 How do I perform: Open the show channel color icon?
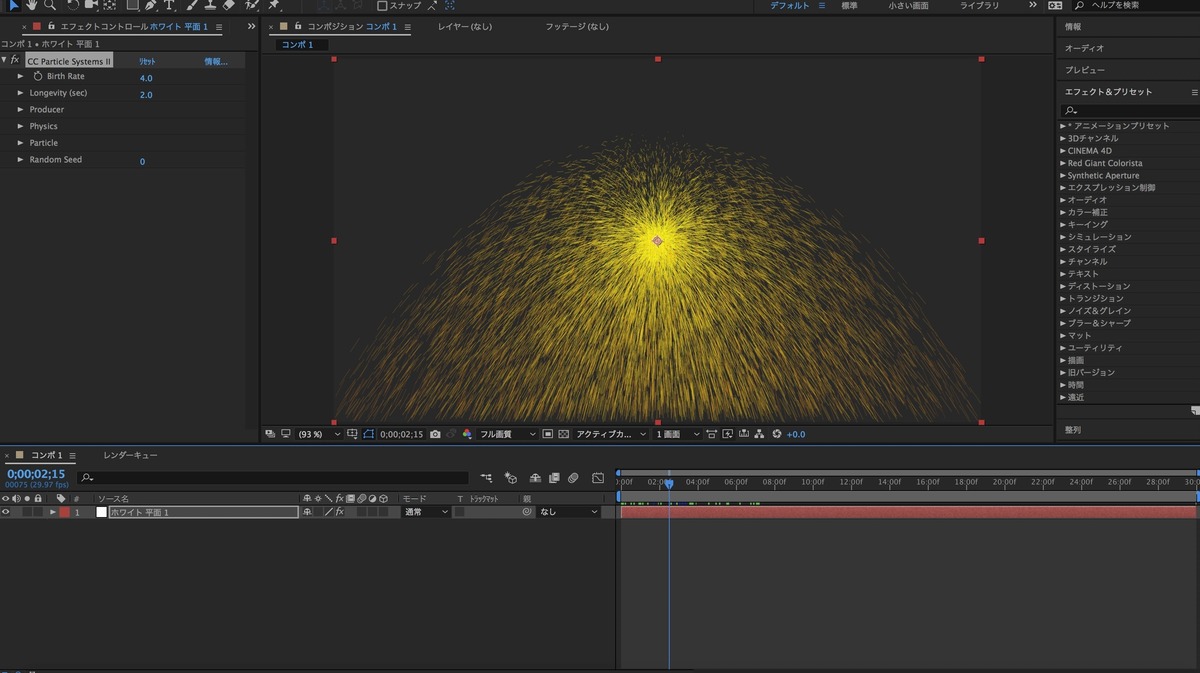click(x=467, y=434)
